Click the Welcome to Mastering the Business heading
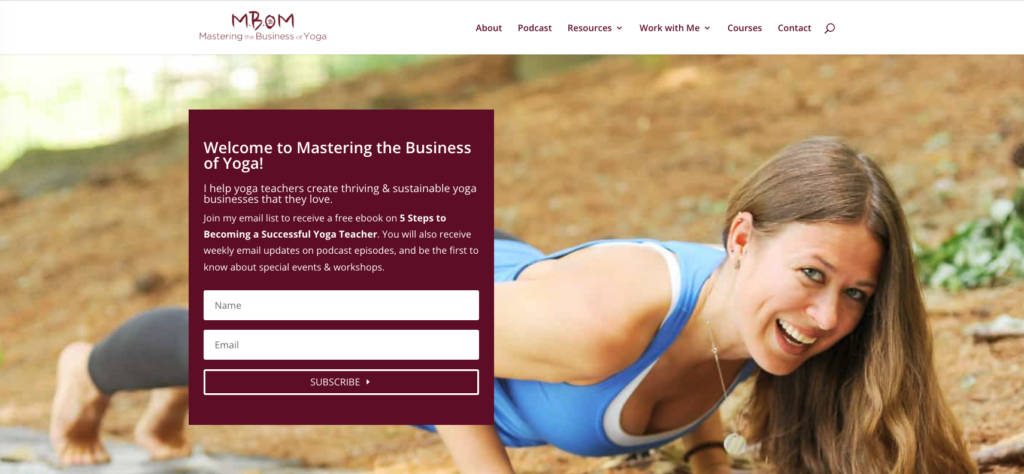The width and height of the screenshot is (1024, 474). 337,155
